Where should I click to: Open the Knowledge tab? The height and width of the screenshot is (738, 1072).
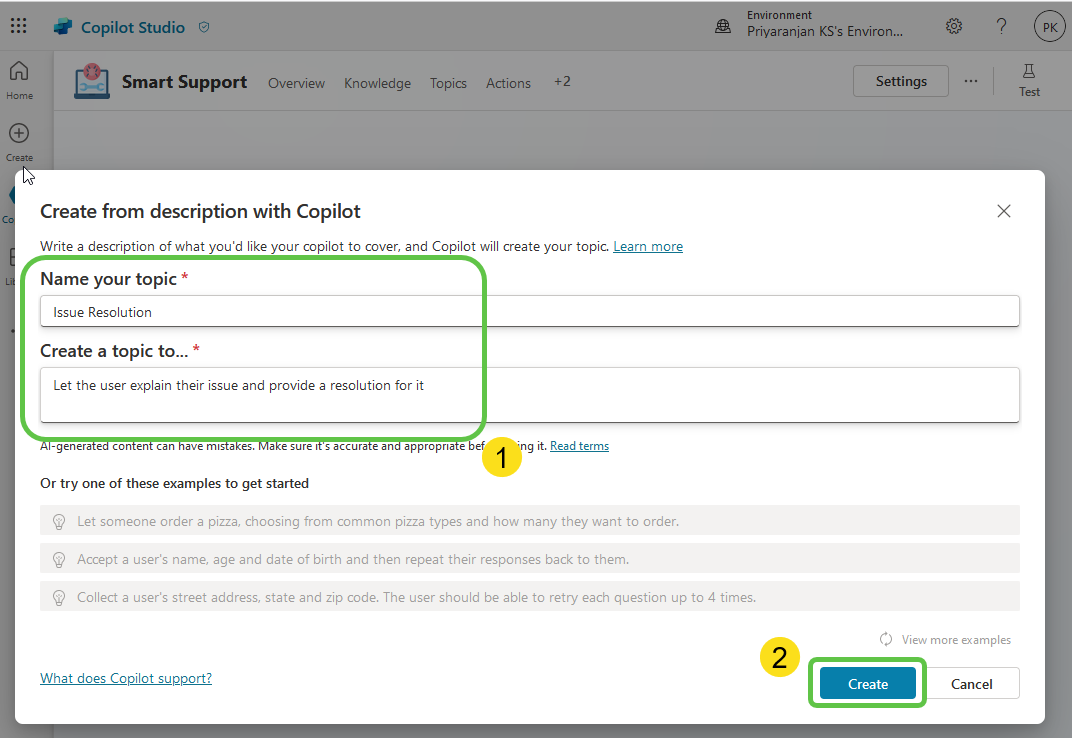pyautogui.click(x=377, y=84)
